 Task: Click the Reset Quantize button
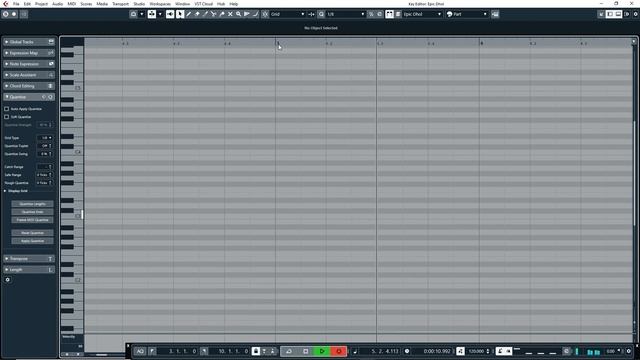pos(32,233)
